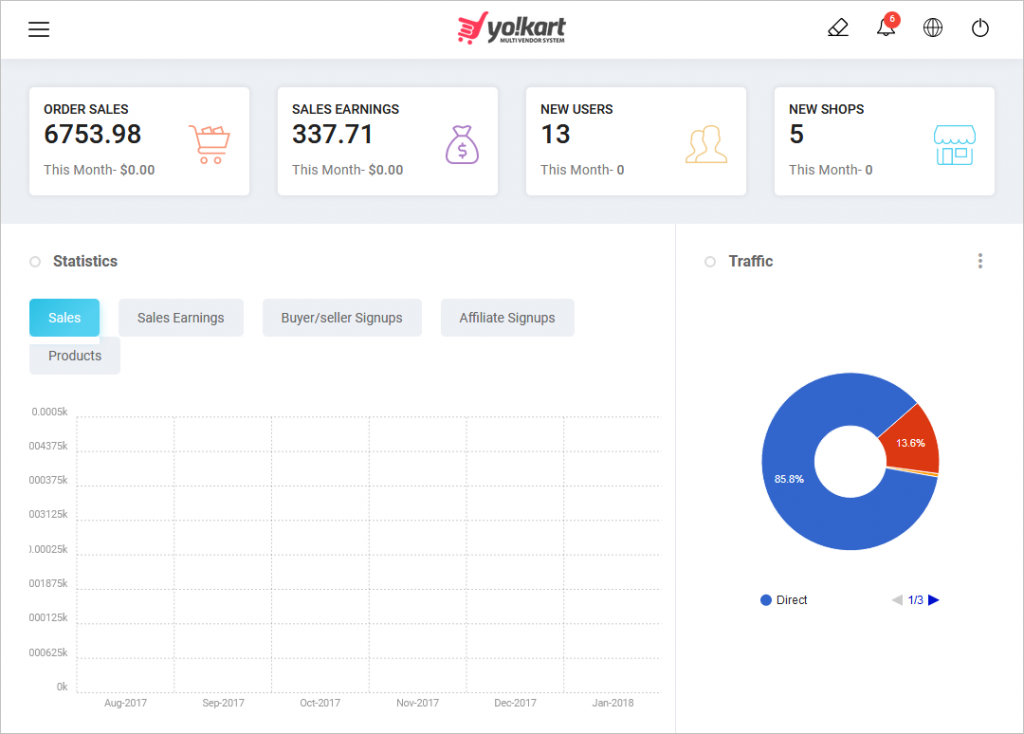1024x734 pixels.
Task: Click the shopping cart icon on Order Sales
Action: [209, 141]
